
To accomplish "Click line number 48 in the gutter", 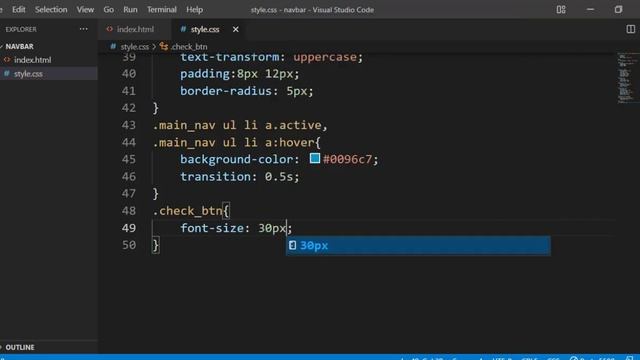I will click(x=129, y=211).
